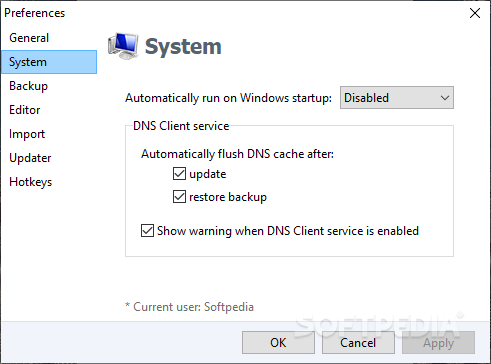This screenshot has height=364, width=491.
Task: Click 'Automatically run on Windows startup' label
Action: click(x=228, y=98)
